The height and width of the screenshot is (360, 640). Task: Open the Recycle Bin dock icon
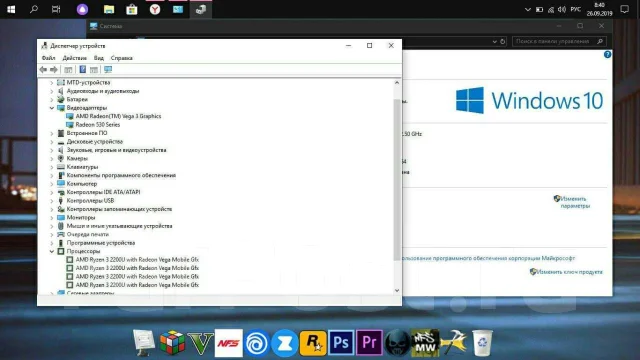(x=482, y=342)
